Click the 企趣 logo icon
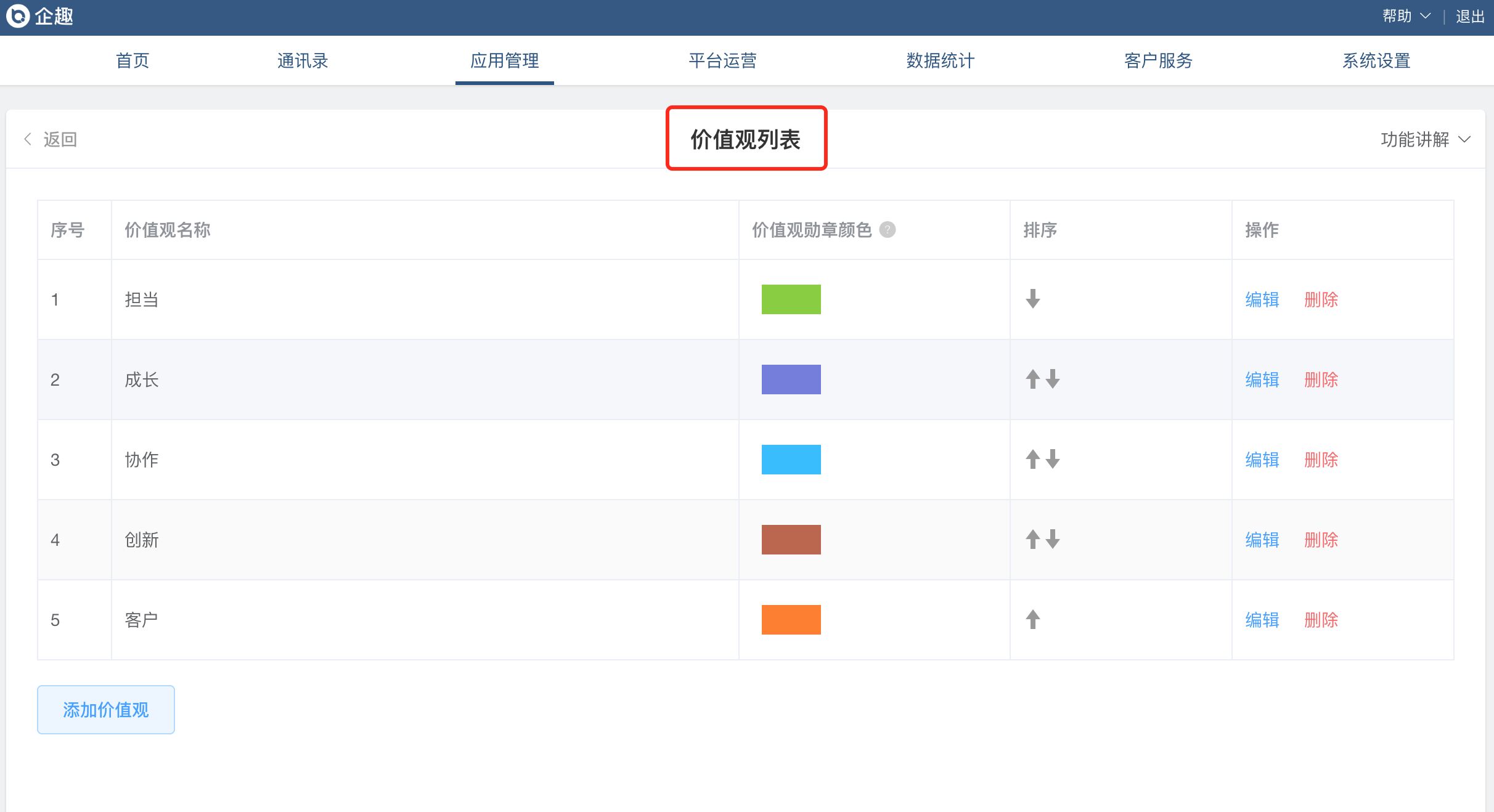Image resolution: width=1494 pixels, height=812 pixels. click(x=17, y=16)
